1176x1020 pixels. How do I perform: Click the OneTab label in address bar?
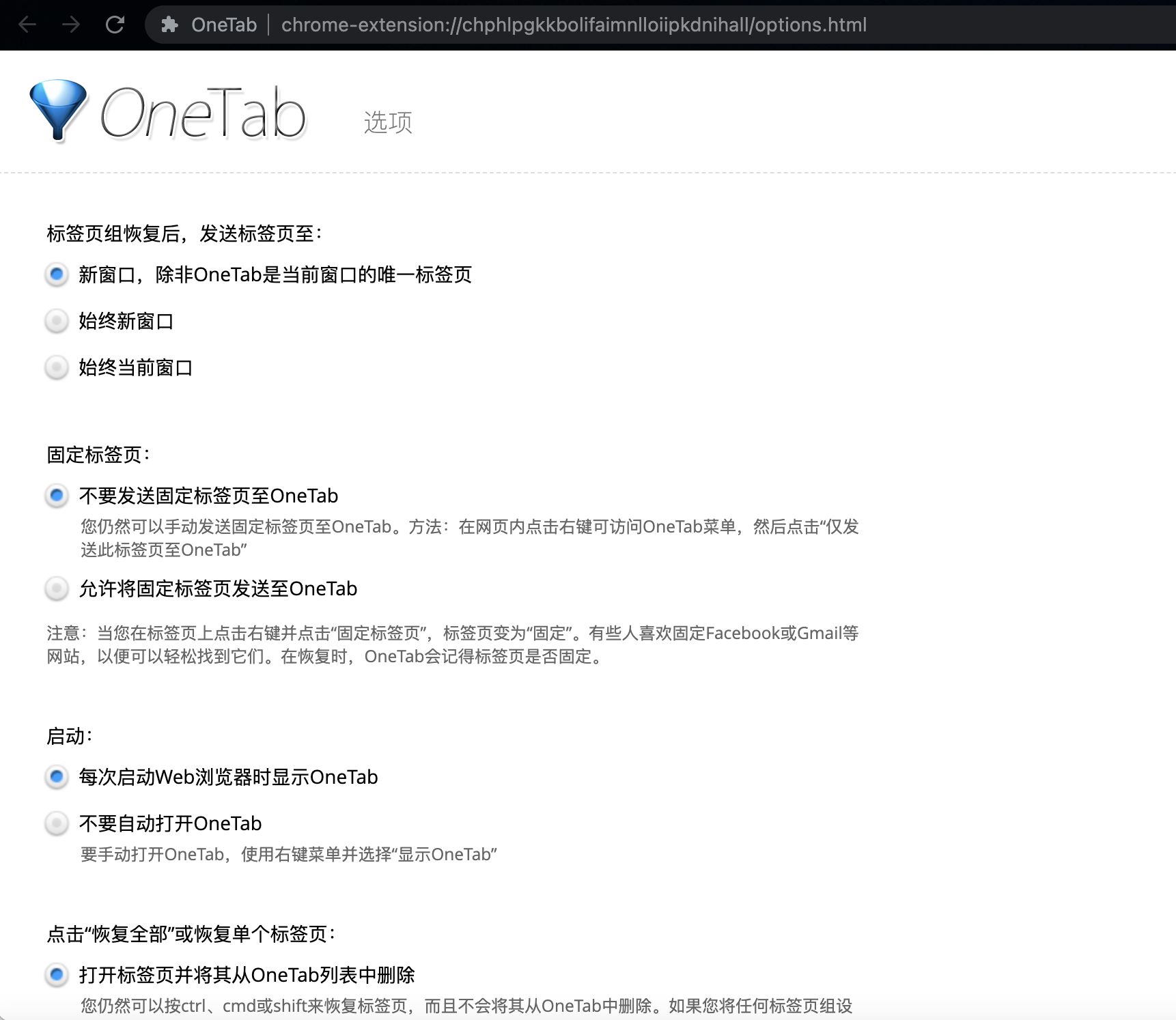pos(224,25)
